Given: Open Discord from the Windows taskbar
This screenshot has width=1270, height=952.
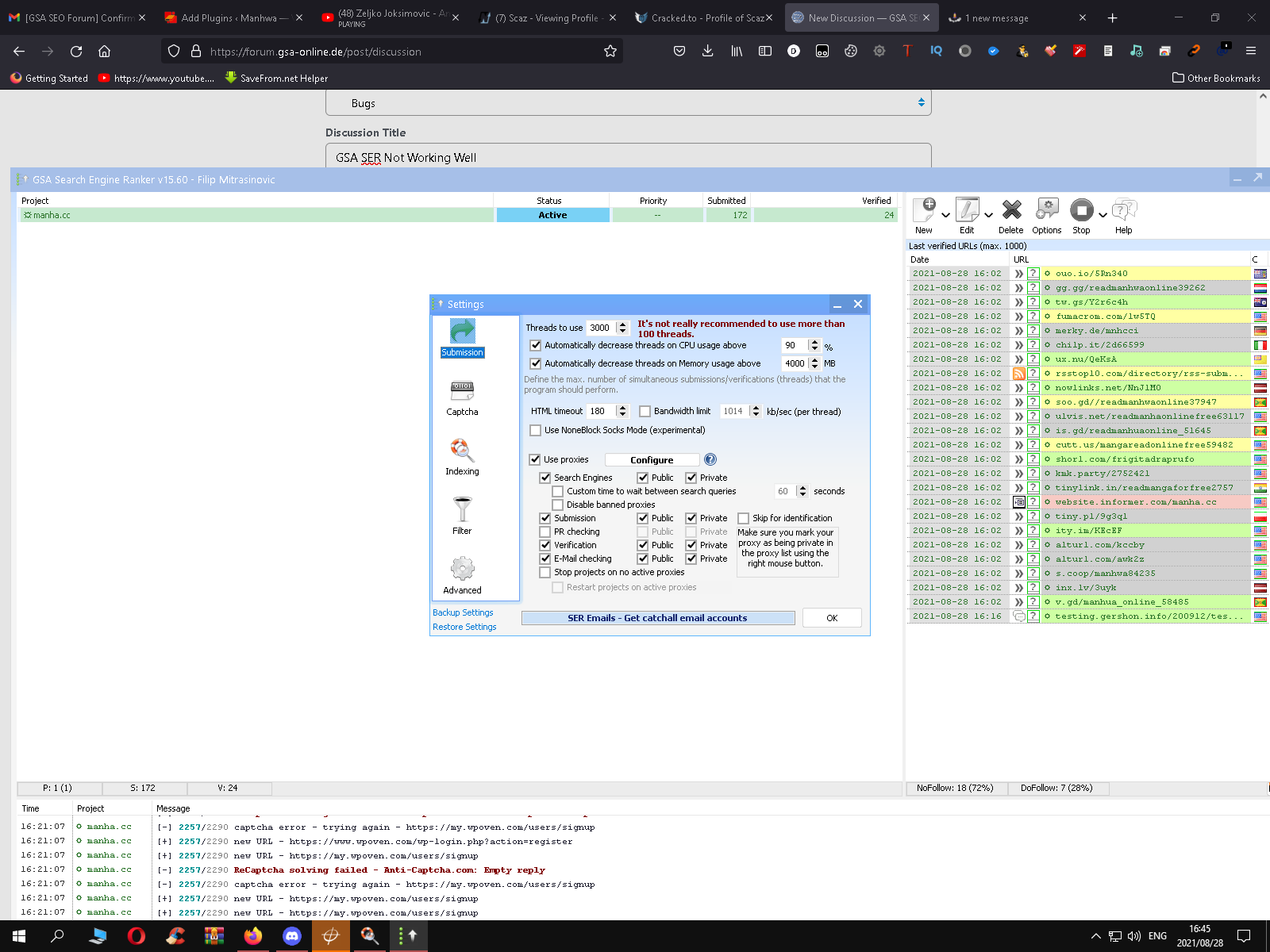Looking at the screenshot, I should pyautogui.click(x=292, y=936).
